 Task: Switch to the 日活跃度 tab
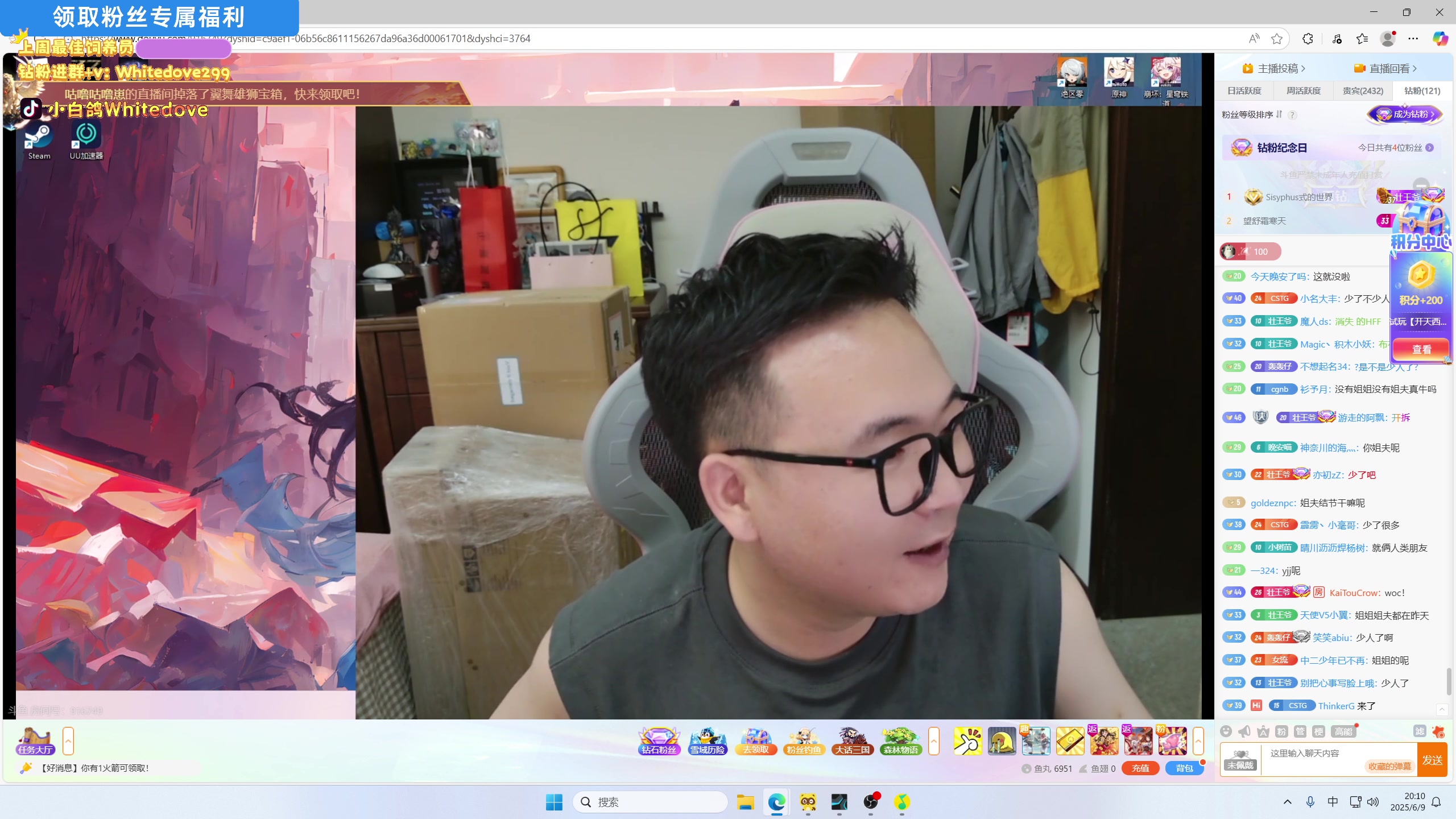pos(1244,90)
